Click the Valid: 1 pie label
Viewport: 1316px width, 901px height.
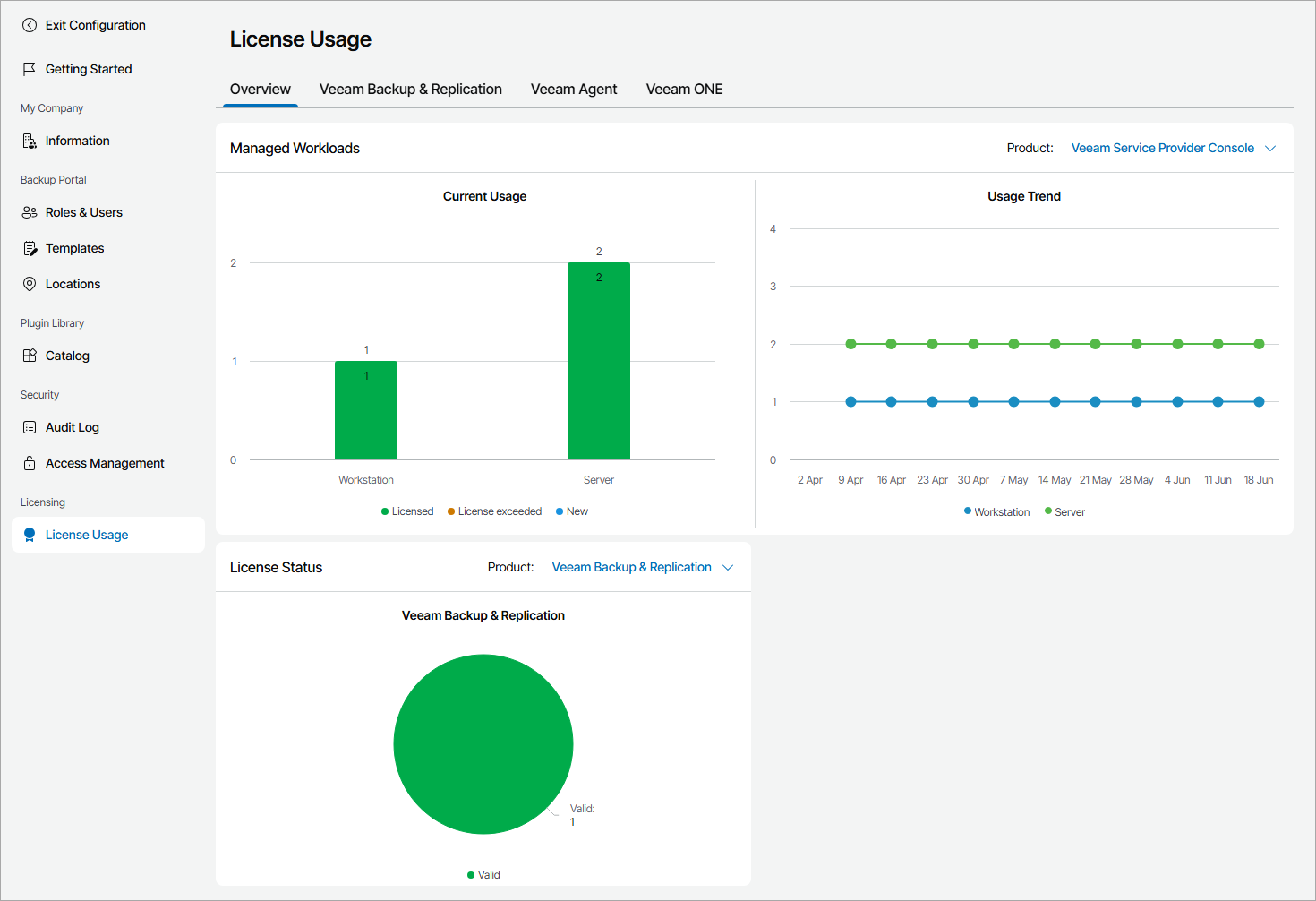click(582, 815)
